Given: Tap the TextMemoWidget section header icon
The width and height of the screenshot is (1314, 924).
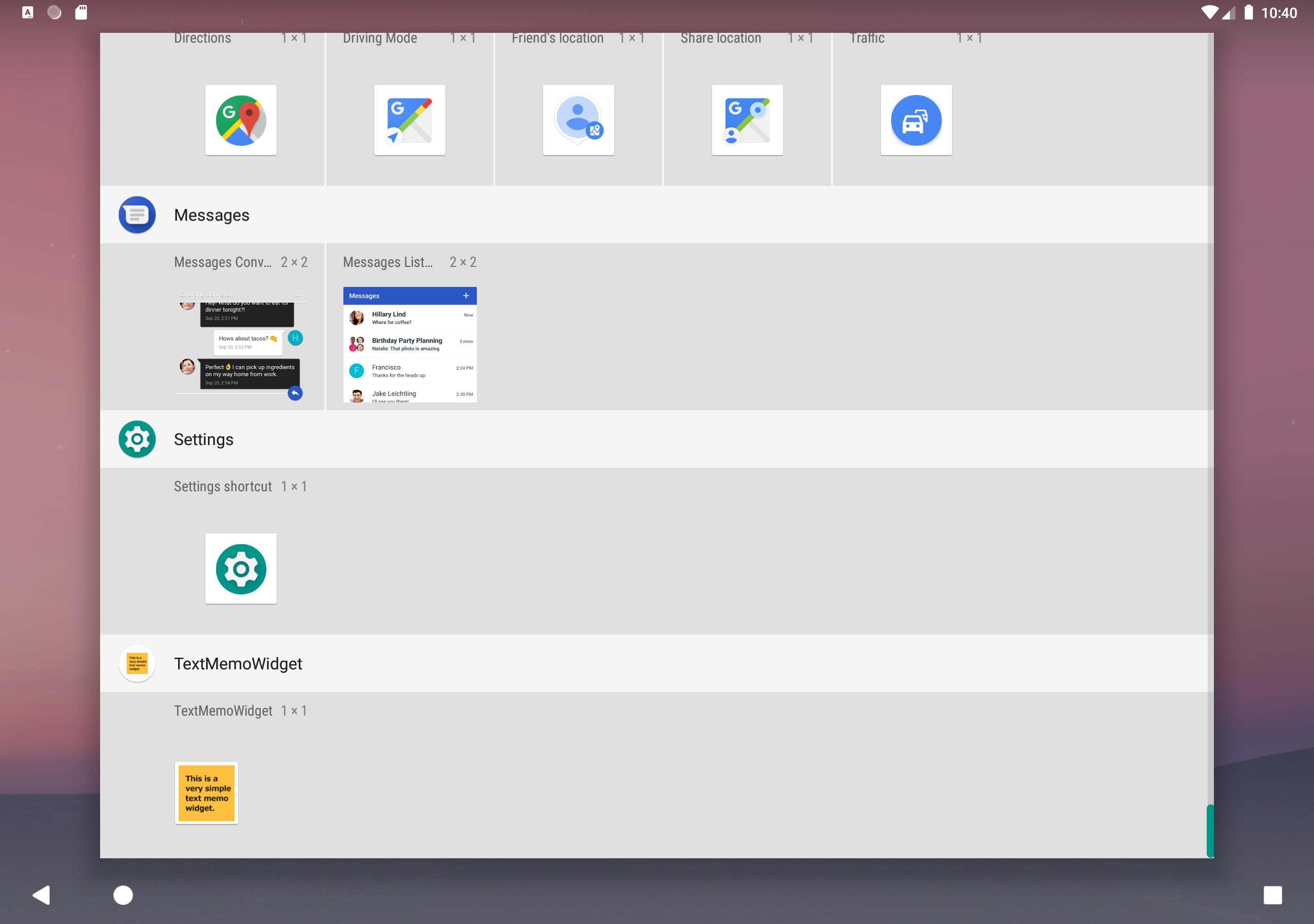Looking at the screenshot, I should [x=137, y=664].
